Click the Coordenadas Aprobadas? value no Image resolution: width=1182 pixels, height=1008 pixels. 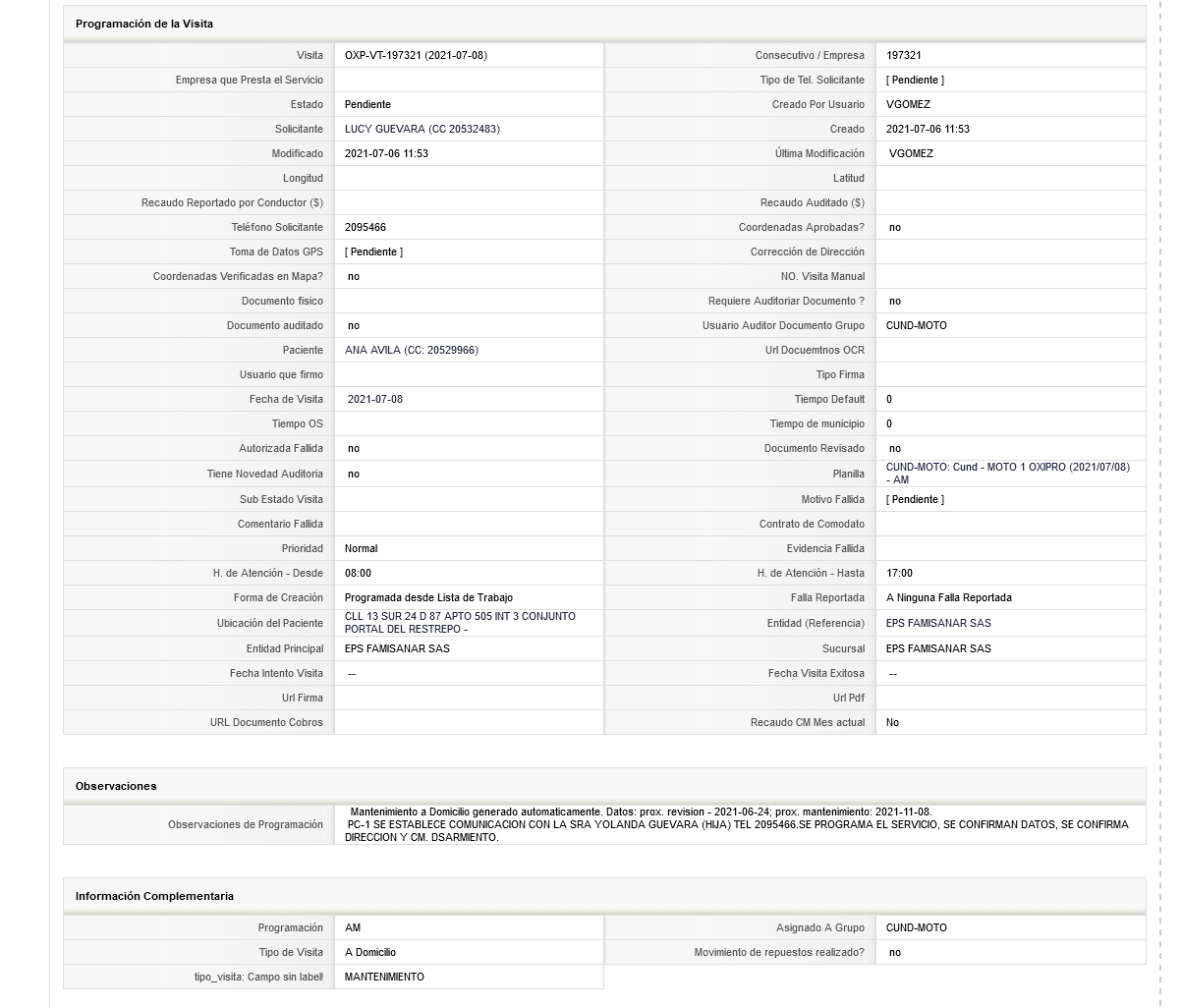(895, 228)
